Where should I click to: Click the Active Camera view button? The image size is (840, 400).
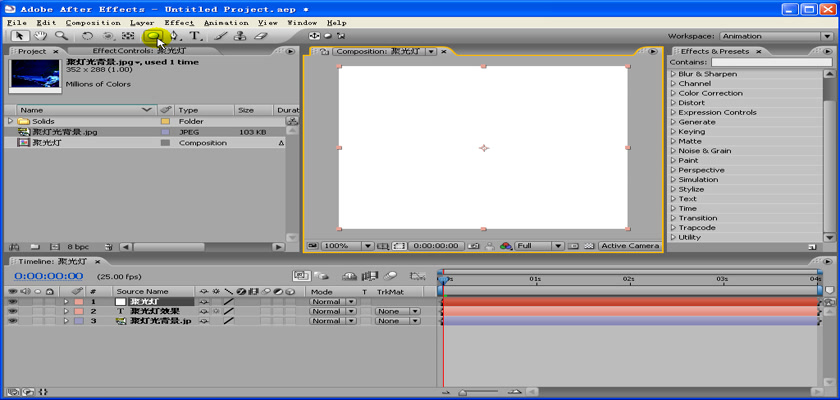click(629, 246)
